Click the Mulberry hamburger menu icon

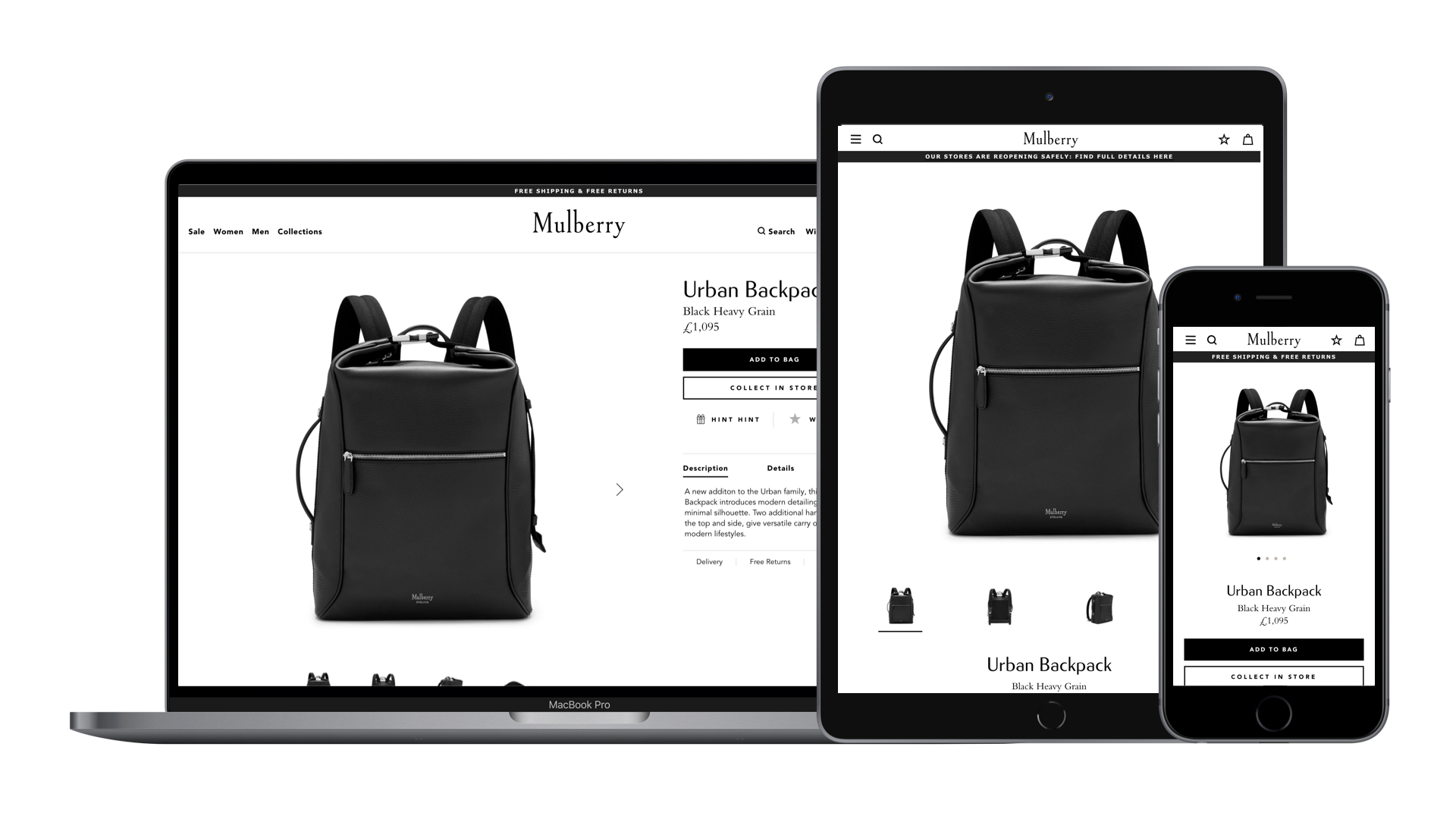point(855,138)
